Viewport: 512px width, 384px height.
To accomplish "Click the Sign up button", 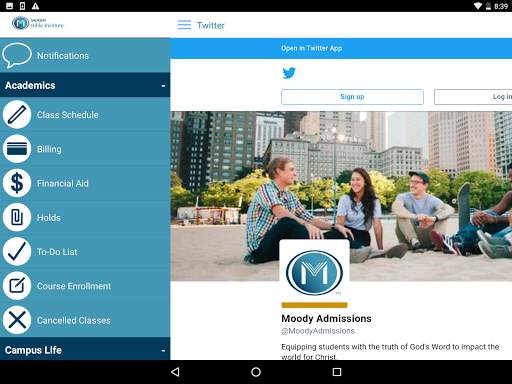I will click(x=352, y=97).
